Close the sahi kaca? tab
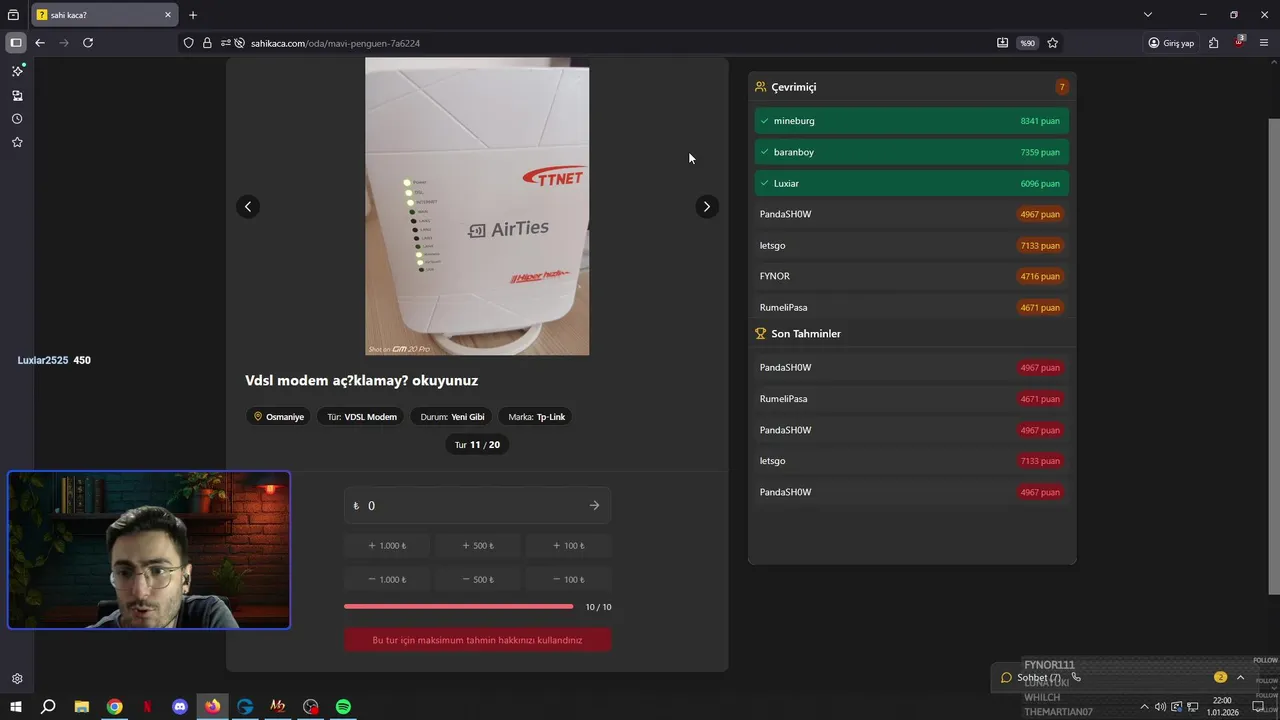The image size is (1280, 720). tap(168, 15)
